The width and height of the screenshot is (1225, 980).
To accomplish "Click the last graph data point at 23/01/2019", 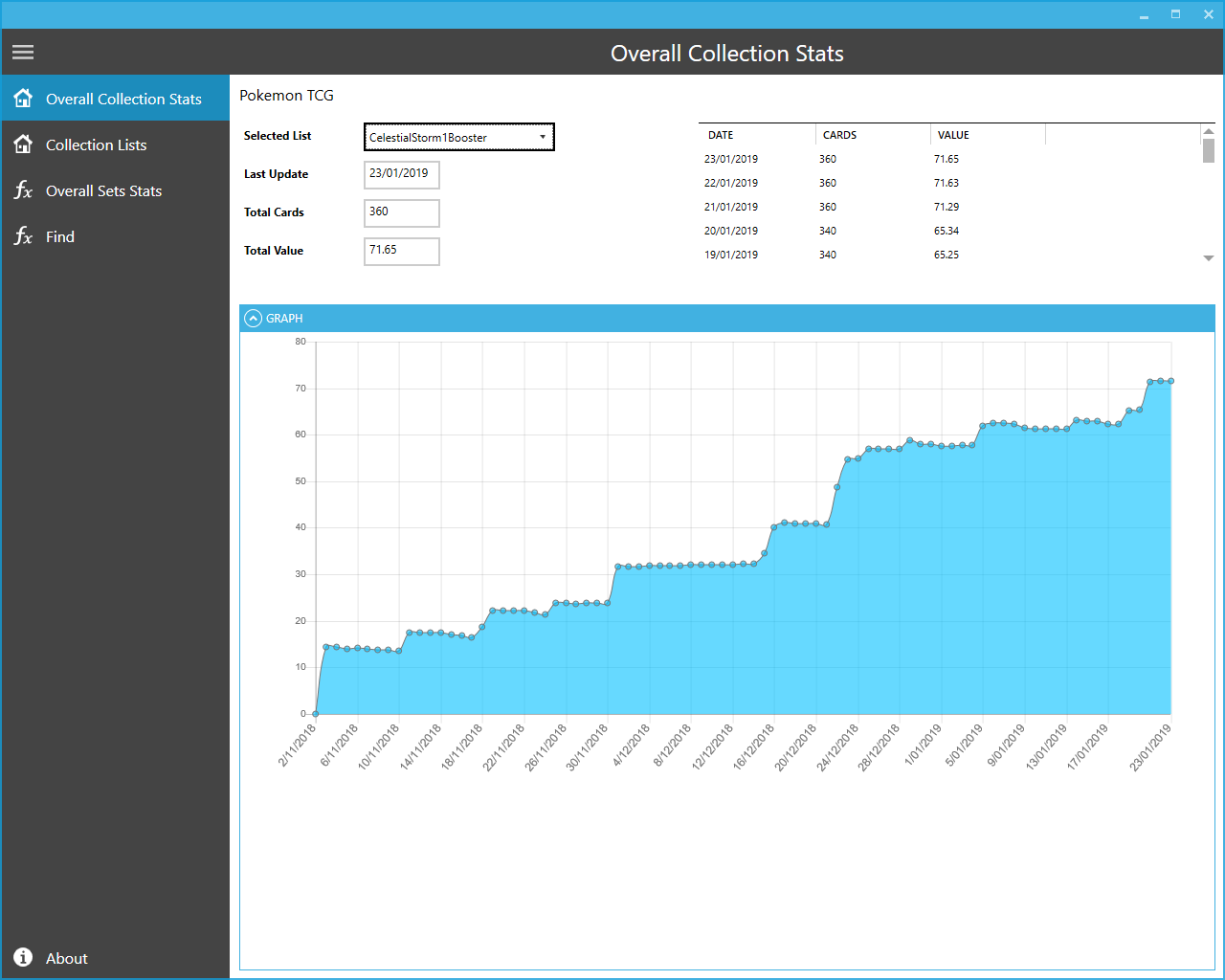I will pyautogui.click(x=1170, y=381).
